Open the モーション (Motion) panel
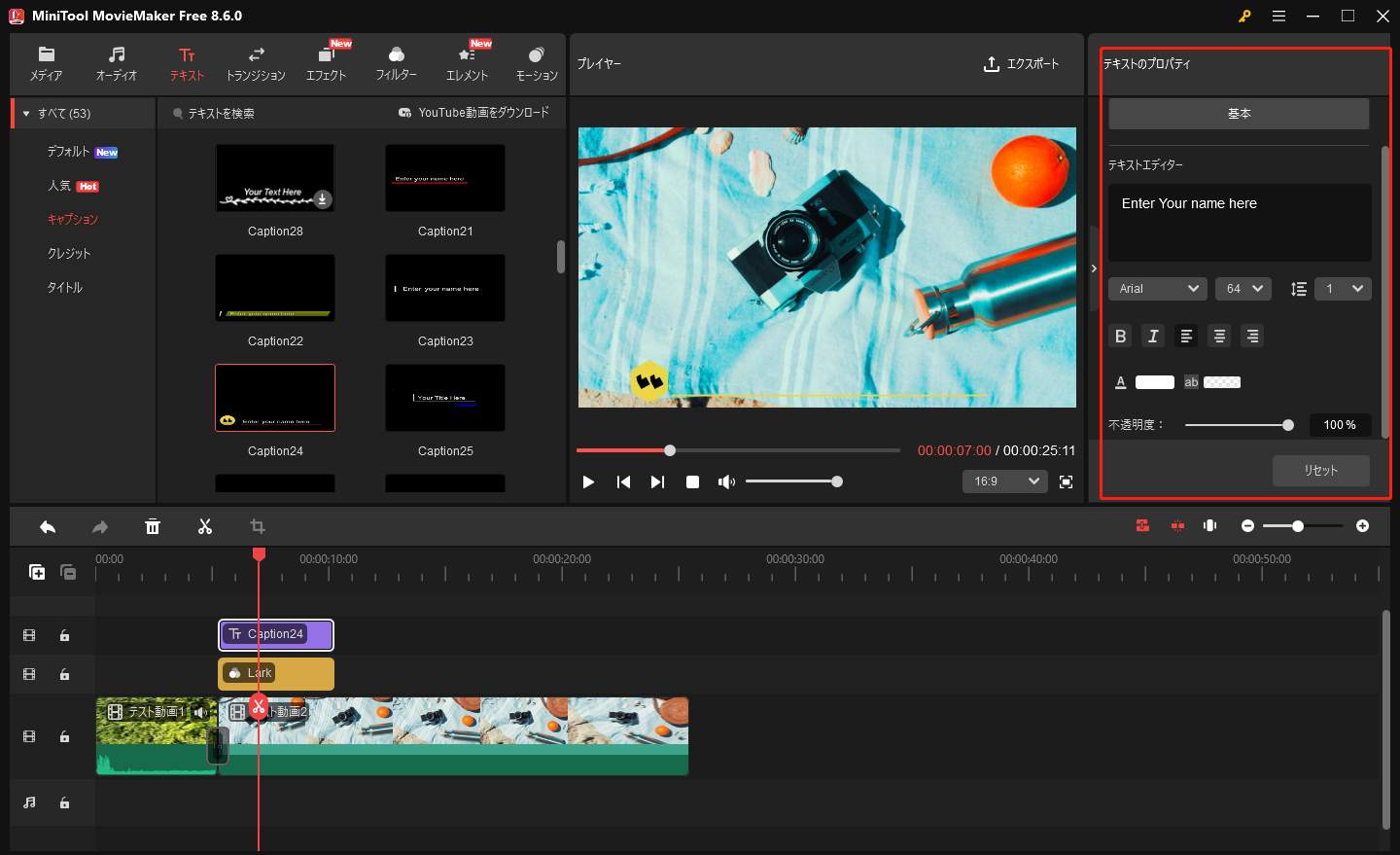 [x=536, y=61]
